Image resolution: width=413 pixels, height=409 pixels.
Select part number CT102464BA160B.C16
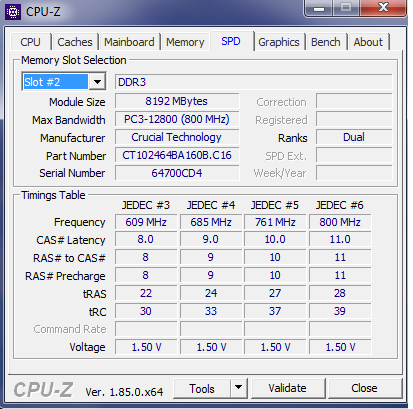177,155
